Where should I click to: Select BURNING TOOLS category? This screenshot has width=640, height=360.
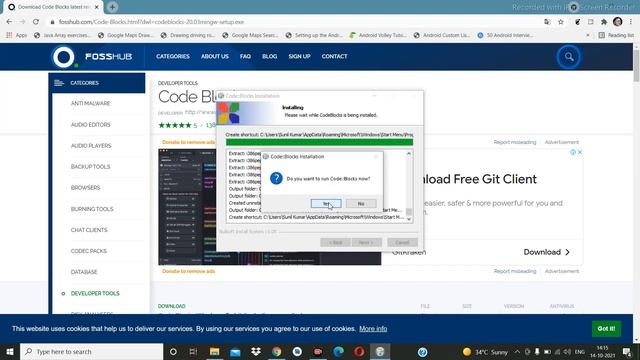[x=92, y=209]
